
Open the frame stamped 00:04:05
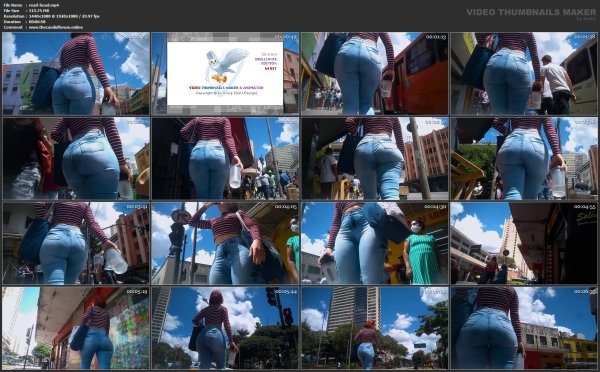click(x=225, y=243)
